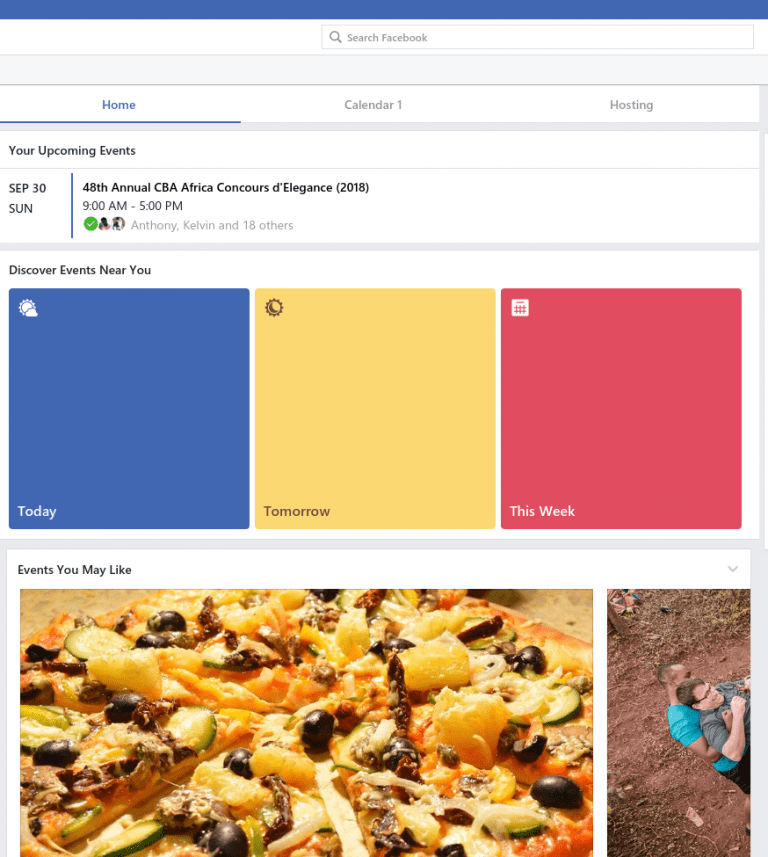768x857 pixels.
Task: Open the Hosting tab
Action: (x=631, y=105)
